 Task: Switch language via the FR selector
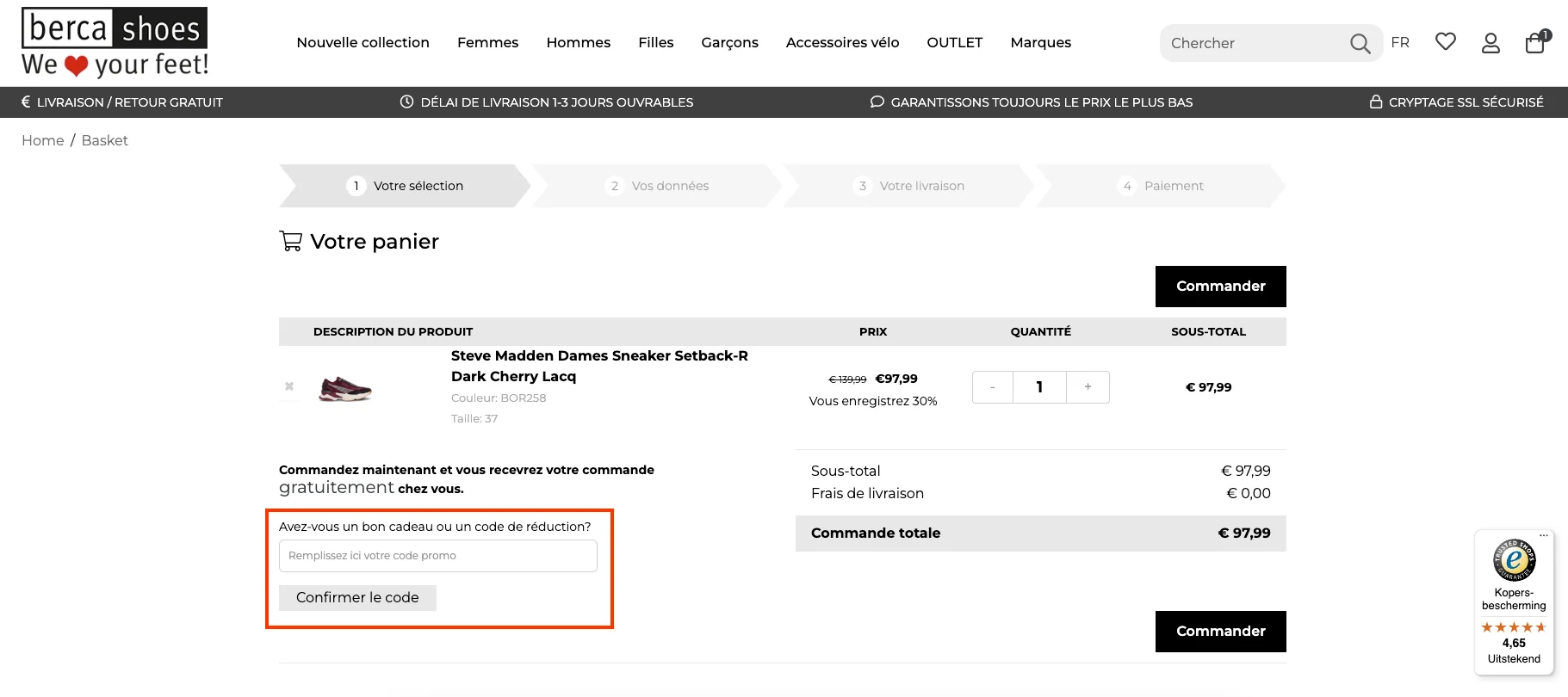click(1400, 42)
